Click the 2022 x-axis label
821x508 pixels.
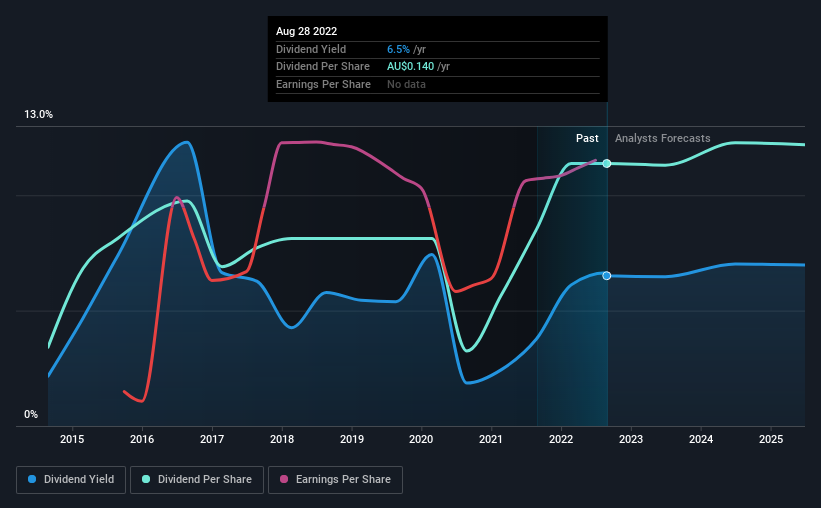click(561, 439)
